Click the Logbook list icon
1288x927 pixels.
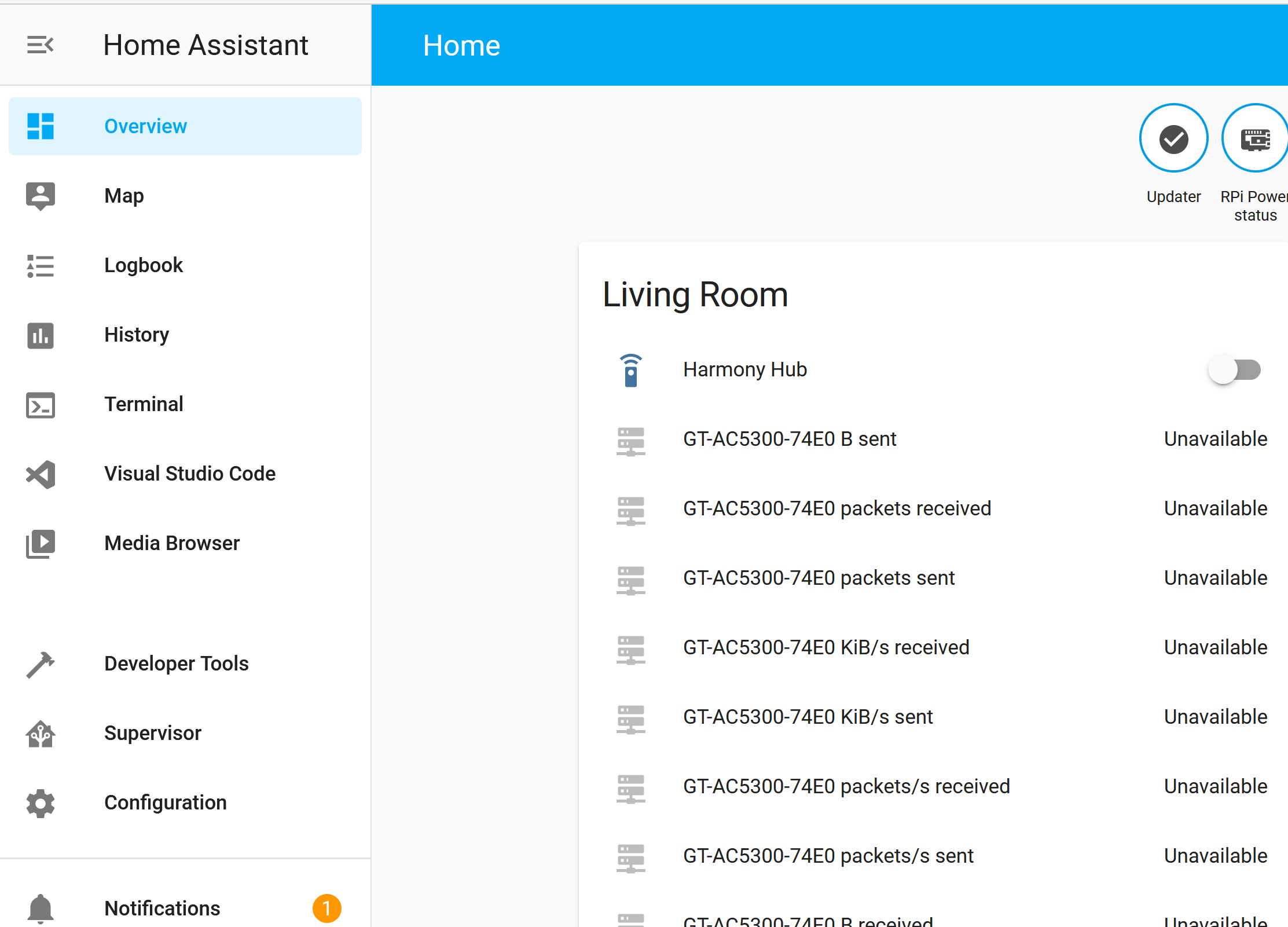click(41, 266)
